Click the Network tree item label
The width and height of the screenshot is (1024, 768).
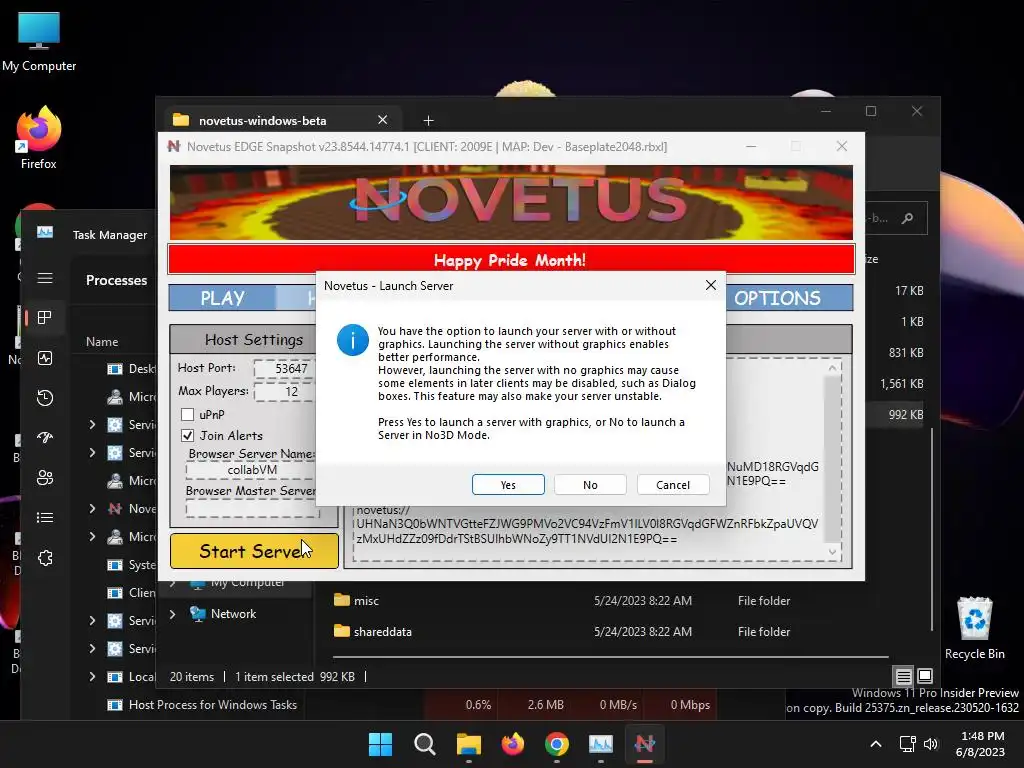[x=233, y=614]
